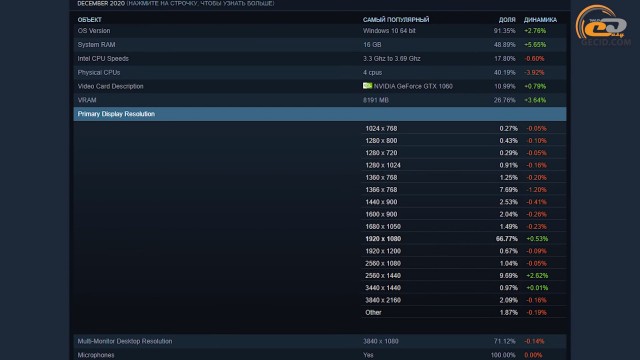Click the 100.00% Microphones share

coord(503,355)
